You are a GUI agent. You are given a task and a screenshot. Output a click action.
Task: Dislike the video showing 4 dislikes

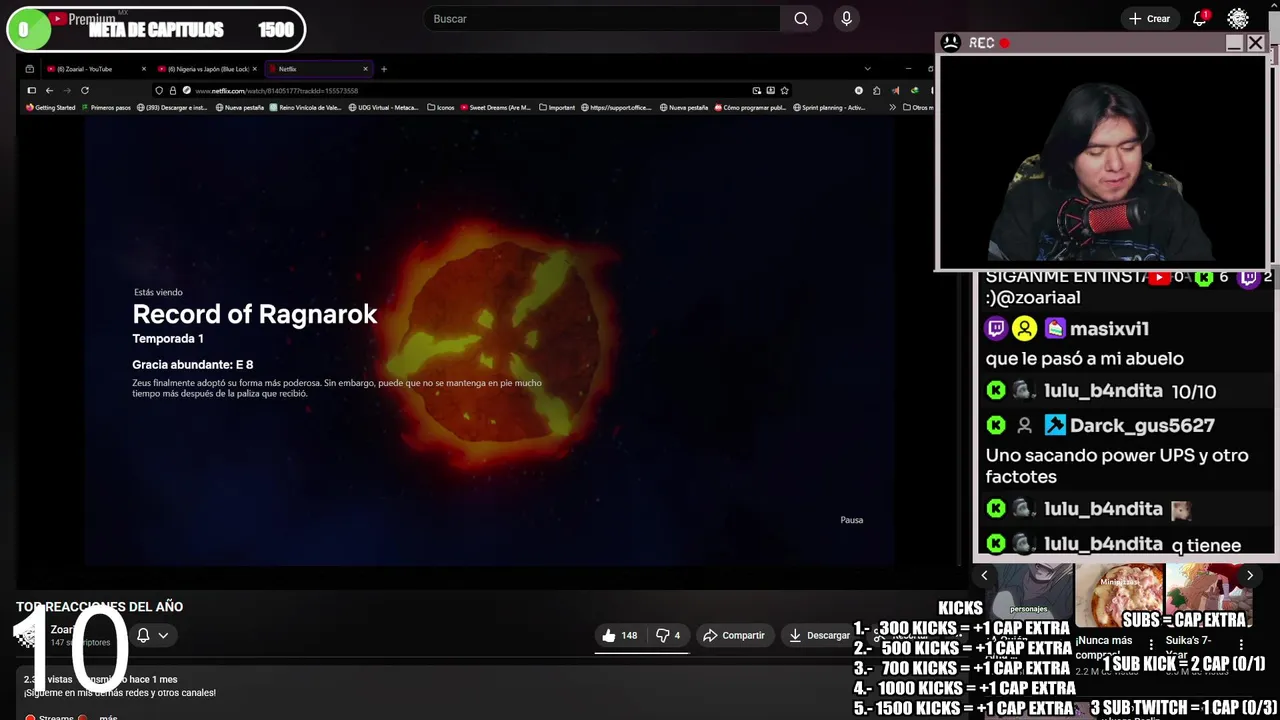click(x=668, y=635)
